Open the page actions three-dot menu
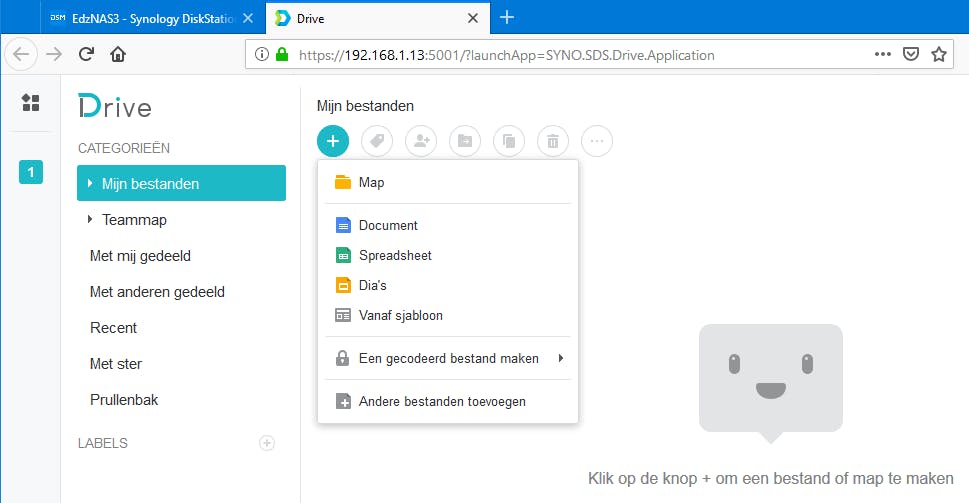969x503 pixels. tap(883, 54)
